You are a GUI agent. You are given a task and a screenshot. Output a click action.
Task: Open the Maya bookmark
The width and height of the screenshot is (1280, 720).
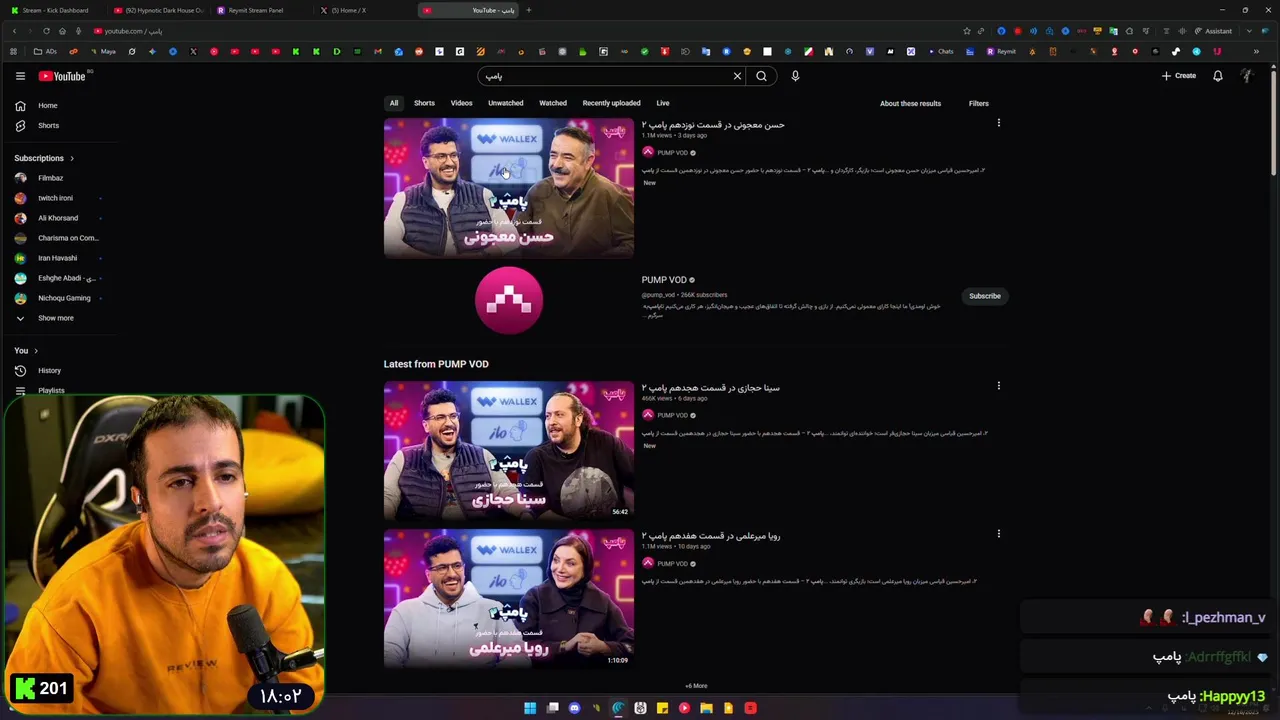point(103,51)
